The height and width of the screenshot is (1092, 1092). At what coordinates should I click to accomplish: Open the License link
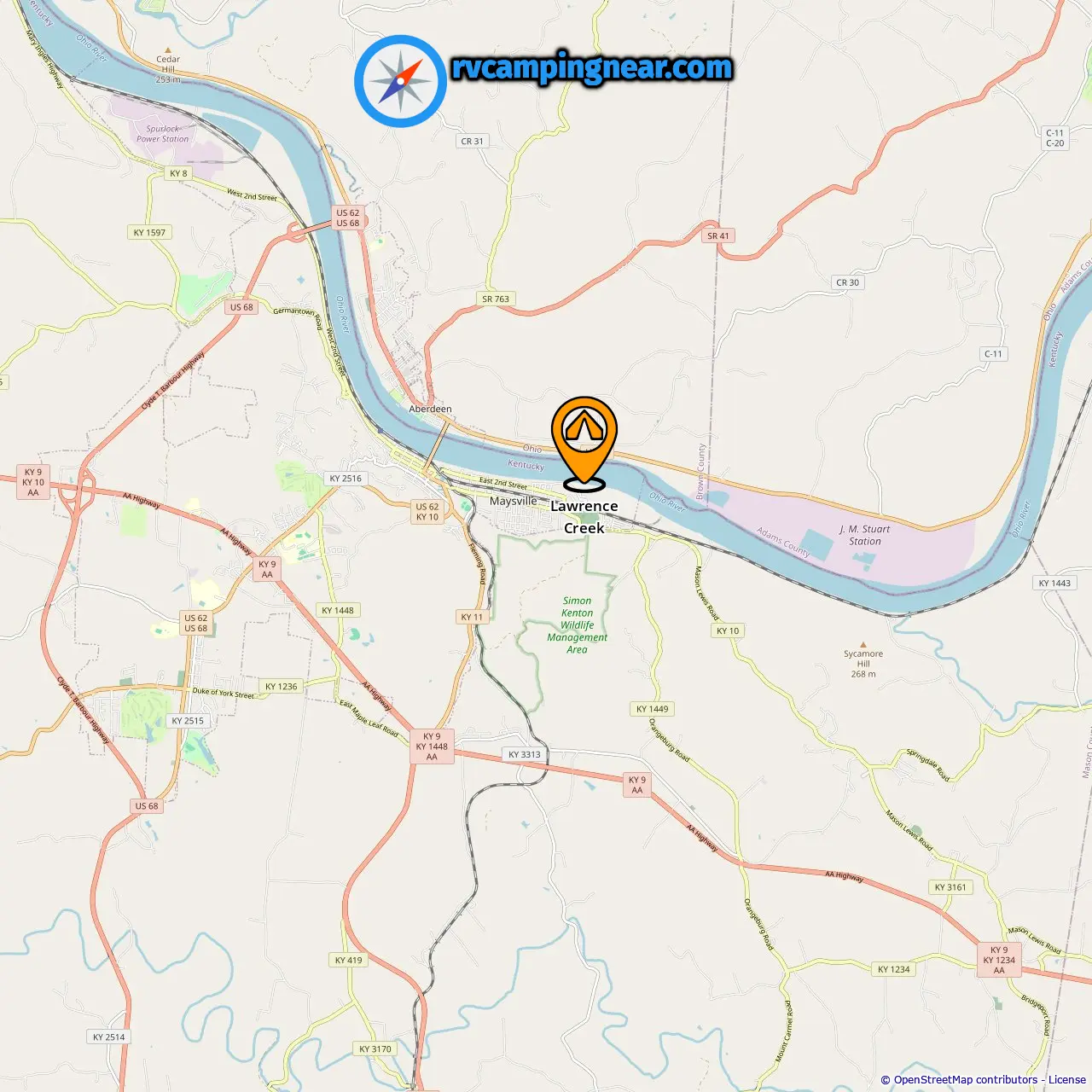coord(1066,1079)
